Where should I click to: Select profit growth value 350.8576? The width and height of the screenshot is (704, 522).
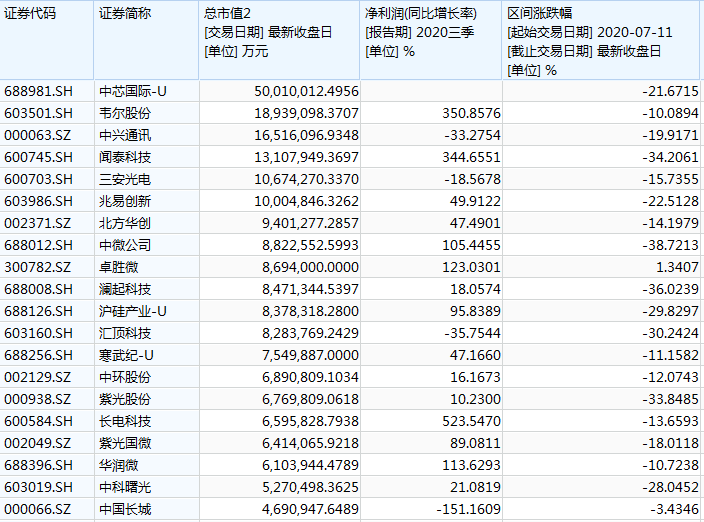tap(471, 114)
